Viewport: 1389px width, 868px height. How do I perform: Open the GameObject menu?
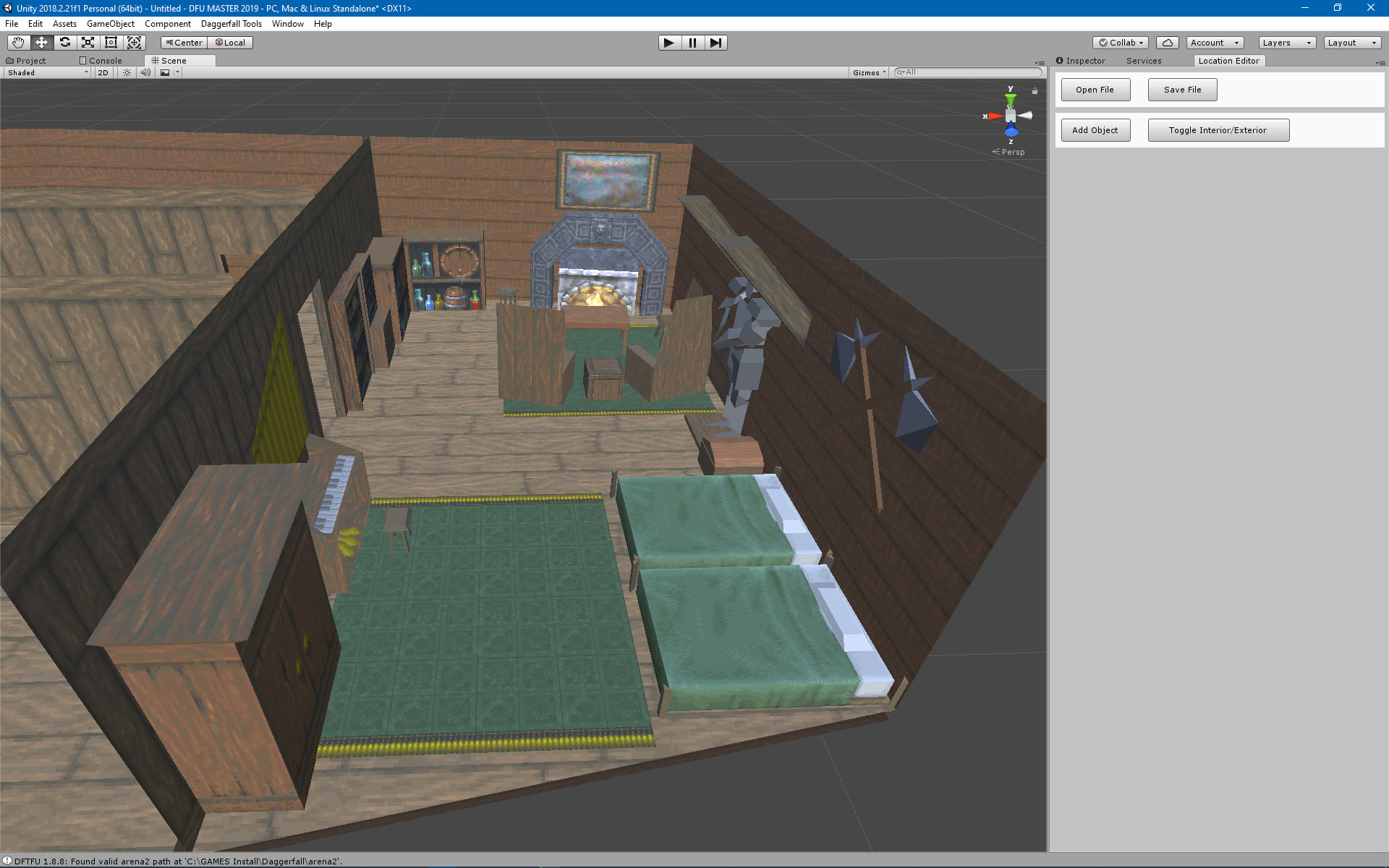[111, 24]
